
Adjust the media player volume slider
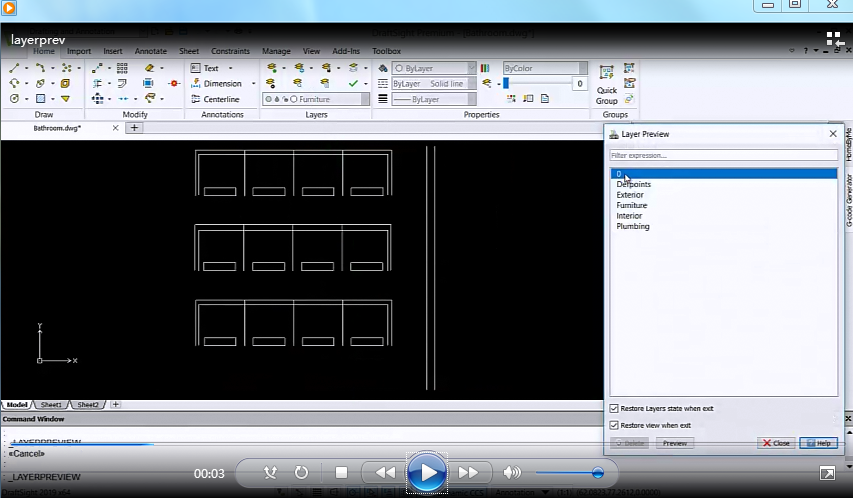click(x=597, y=472)
